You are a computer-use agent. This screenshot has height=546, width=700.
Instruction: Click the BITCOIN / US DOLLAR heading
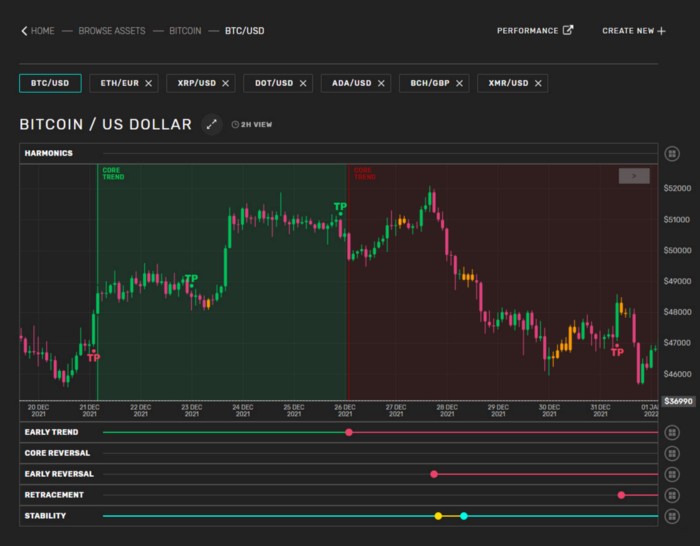(106, 125)
